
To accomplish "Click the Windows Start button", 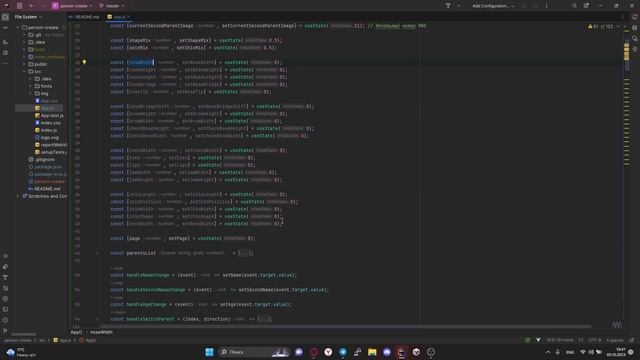I will point(209,352).
